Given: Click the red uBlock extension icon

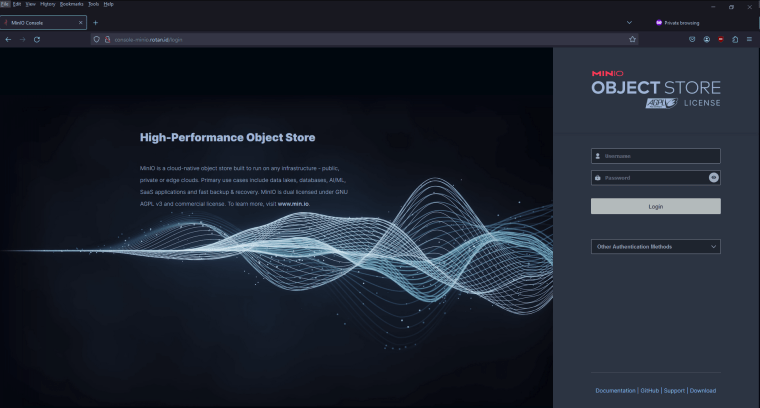Looking at the screenshot, I should (721, 40).
